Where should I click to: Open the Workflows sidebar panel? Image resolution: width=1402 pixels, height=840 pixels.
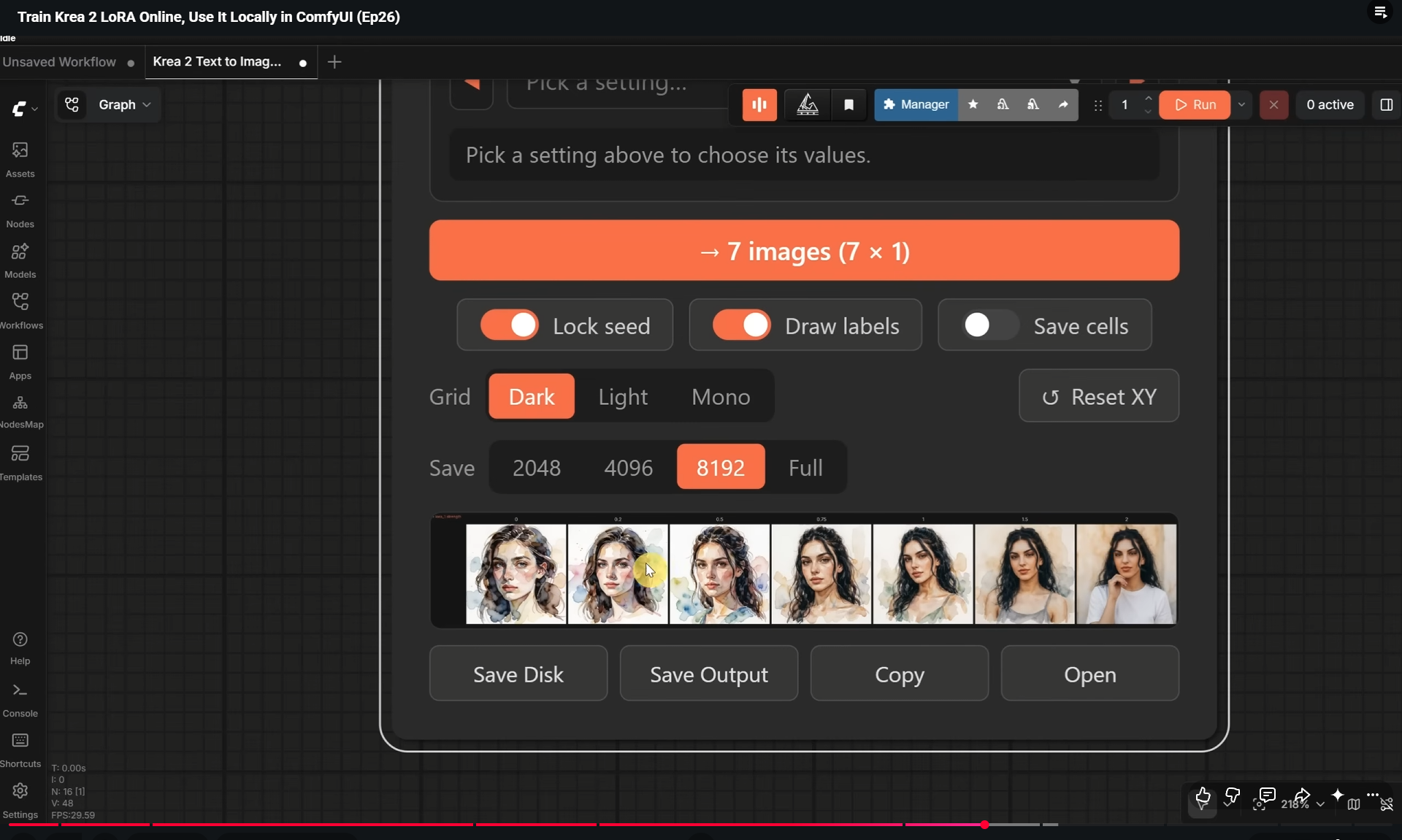pyautogui.click(x=20, y=310)
